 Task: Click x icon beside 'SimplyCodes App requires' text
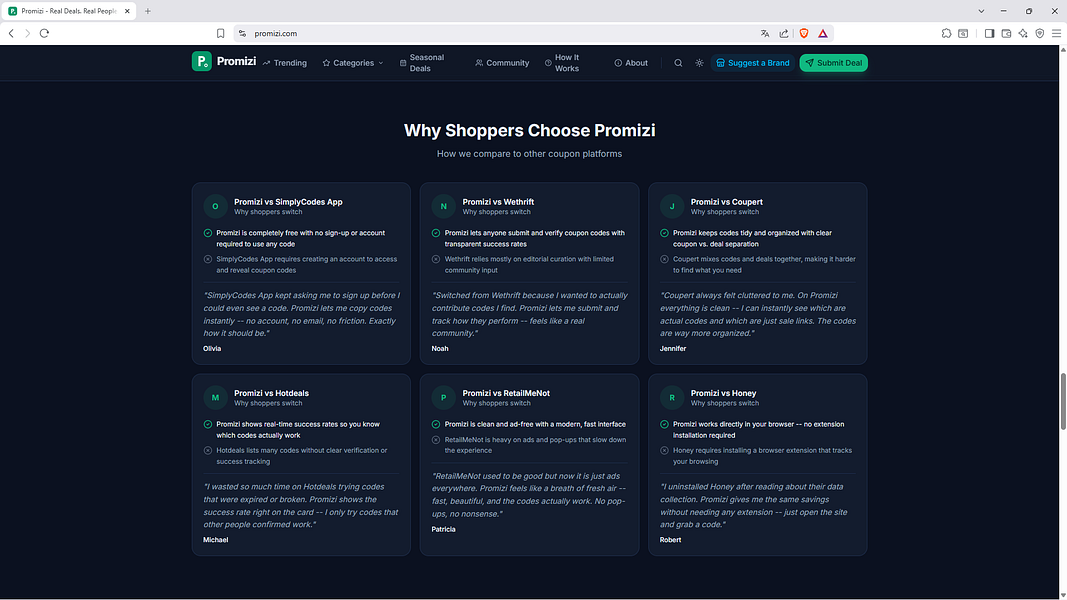(x=208, y=259)
